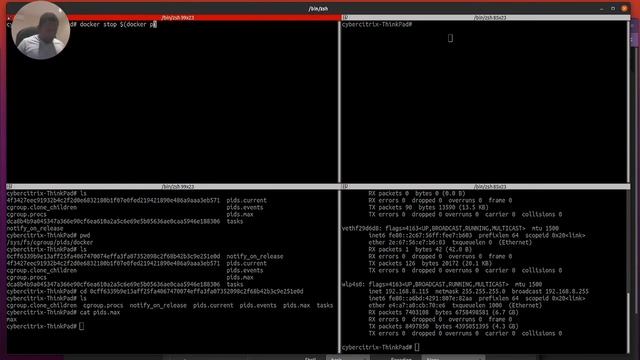Click the 'cd 0cff6339b9e13...' command line

[x=155, y=291]
